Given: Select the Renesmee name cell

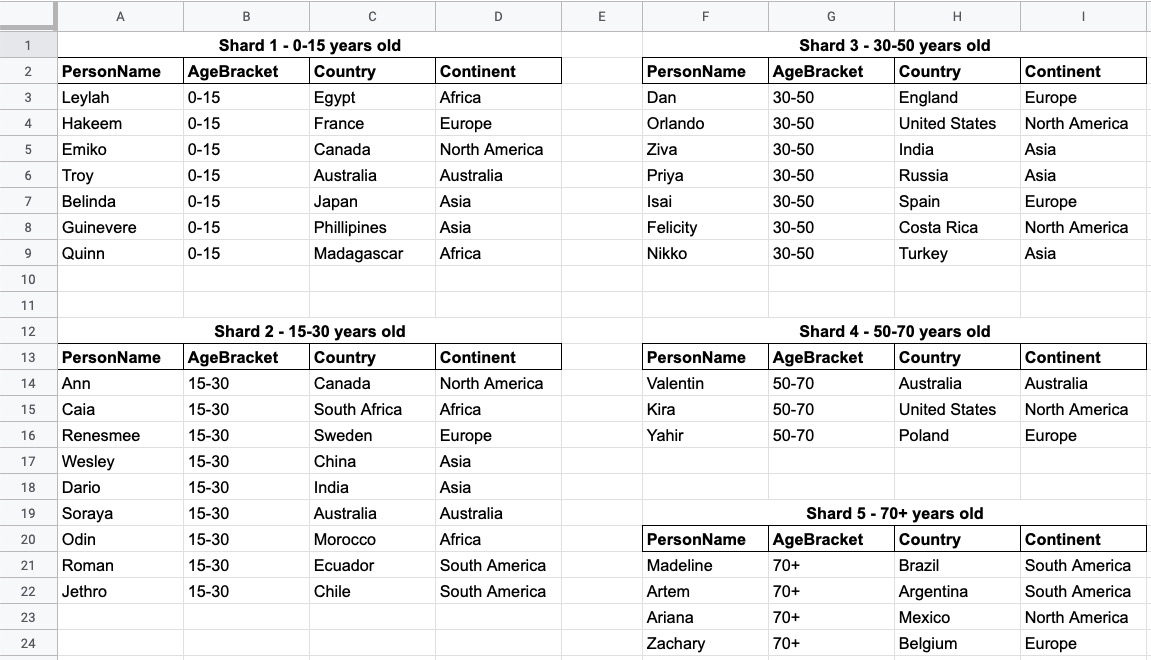Looking at the screenshot, I should click(120, 435).
